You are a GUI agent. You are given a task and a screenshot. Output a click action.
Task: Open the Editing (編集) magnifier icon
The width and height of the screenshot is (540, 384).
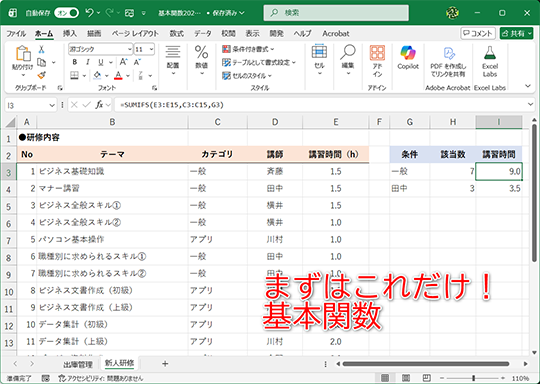pyautogui.click(x=347, y=52)
